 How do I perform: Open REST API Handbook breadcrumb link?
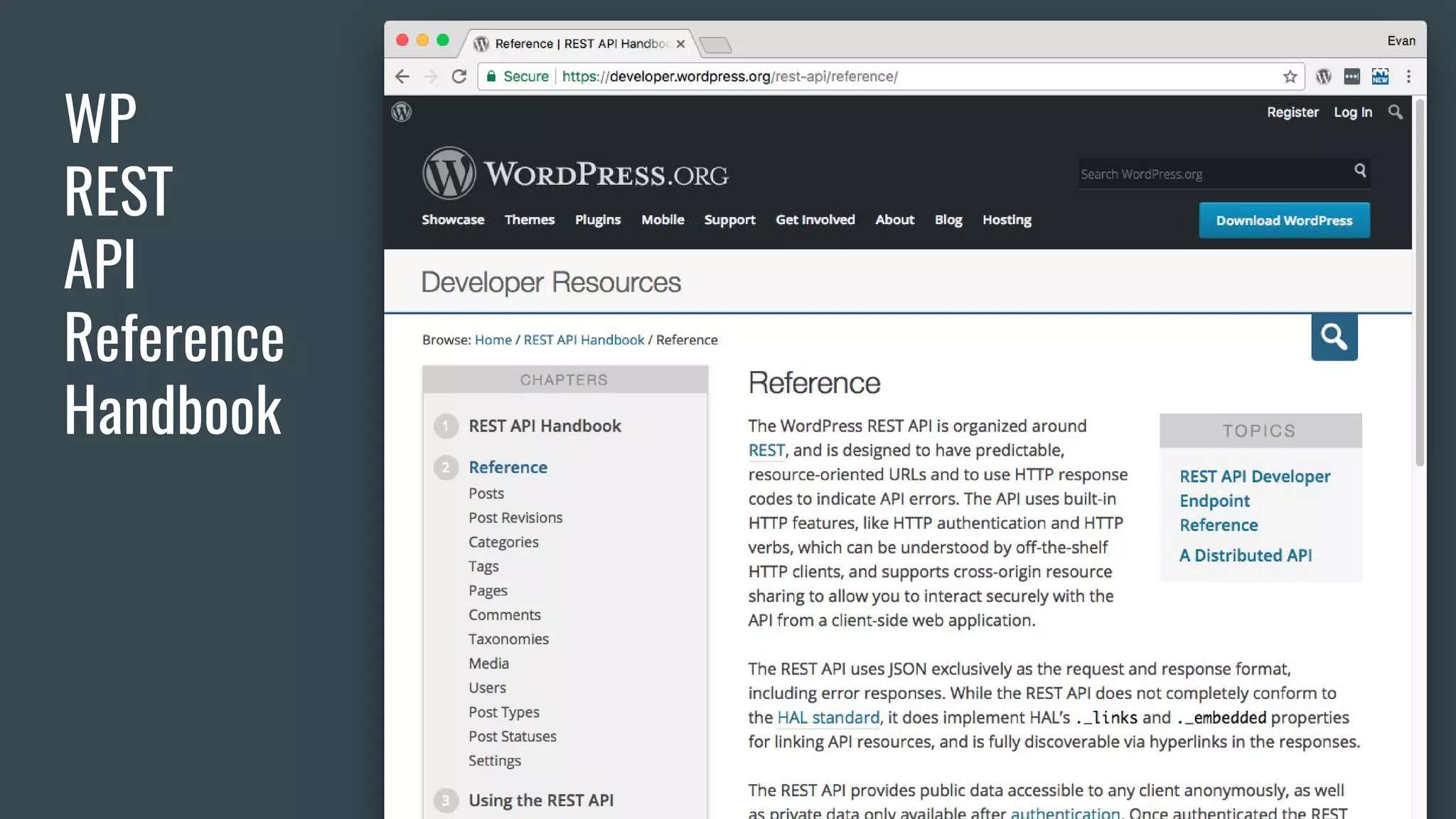(x=584, y=340)
